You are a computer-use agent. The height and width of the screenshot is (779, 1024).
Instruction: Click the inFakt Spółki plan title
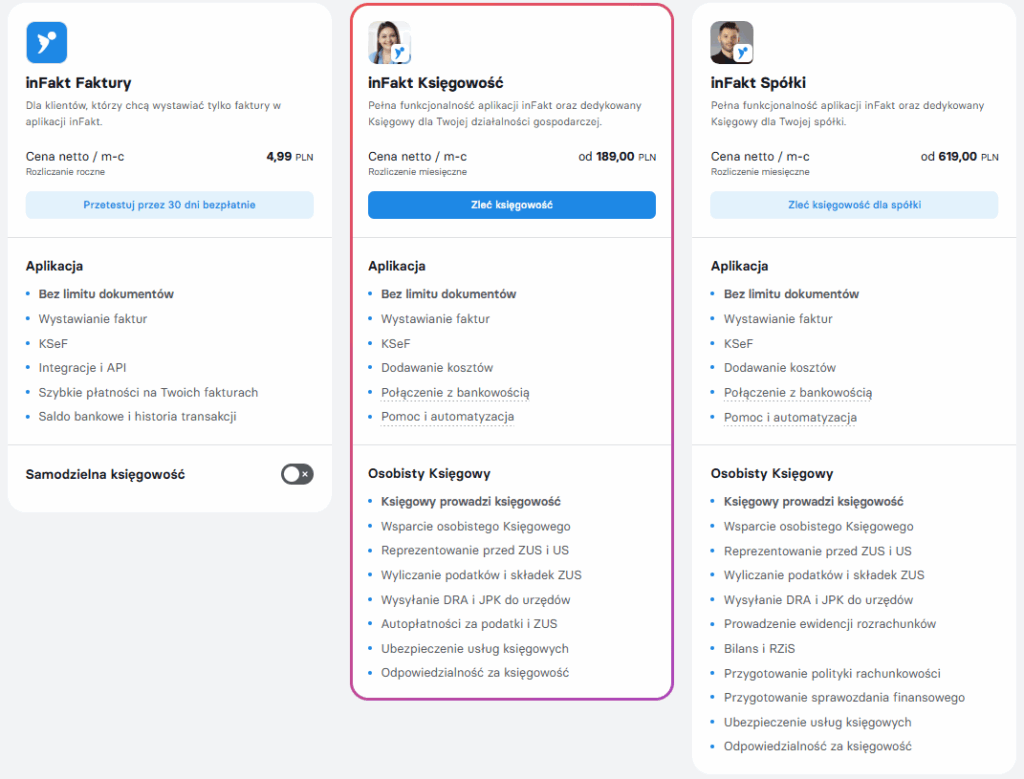[x=758, y=83]
